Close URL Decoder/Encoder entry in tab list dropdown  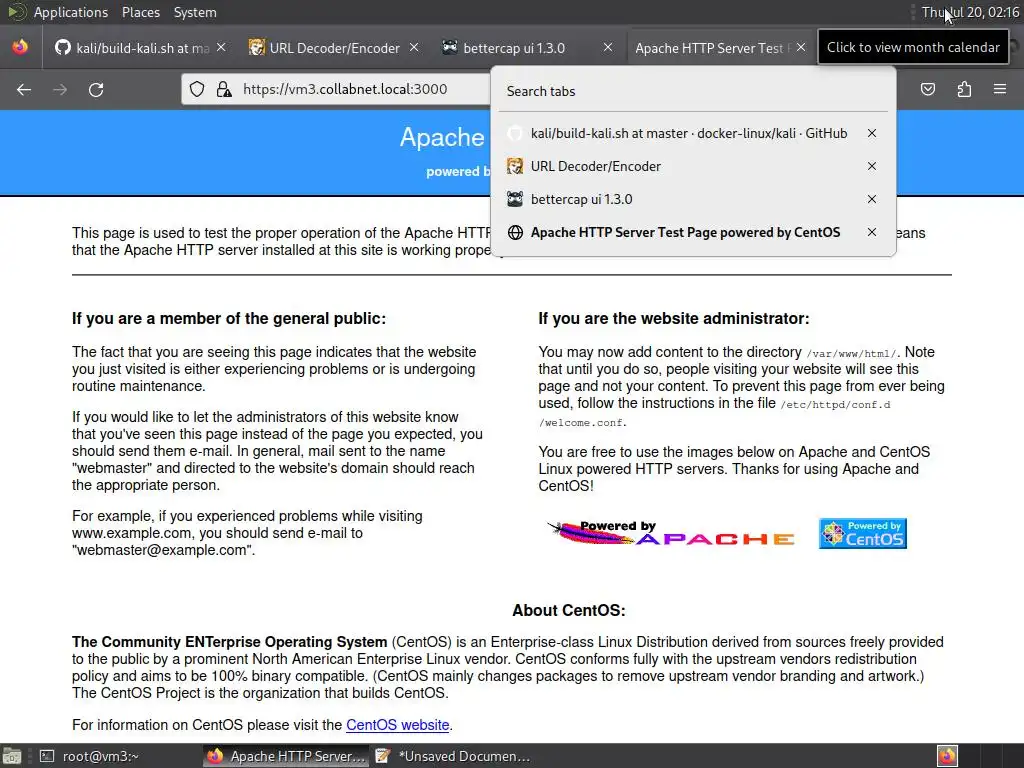872,167
